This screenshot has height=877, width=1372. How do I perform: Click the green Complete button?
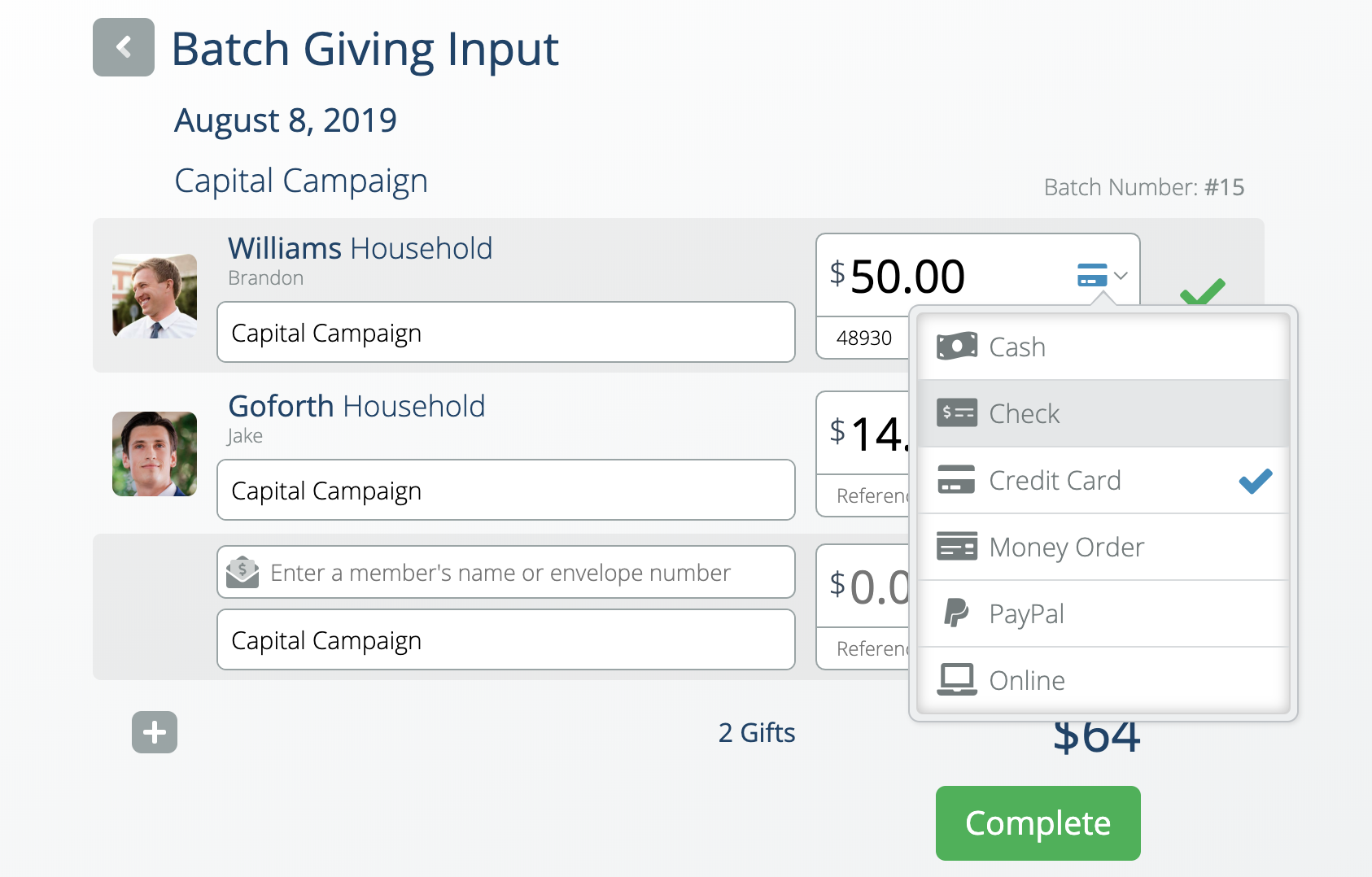tap(1038, 823)
